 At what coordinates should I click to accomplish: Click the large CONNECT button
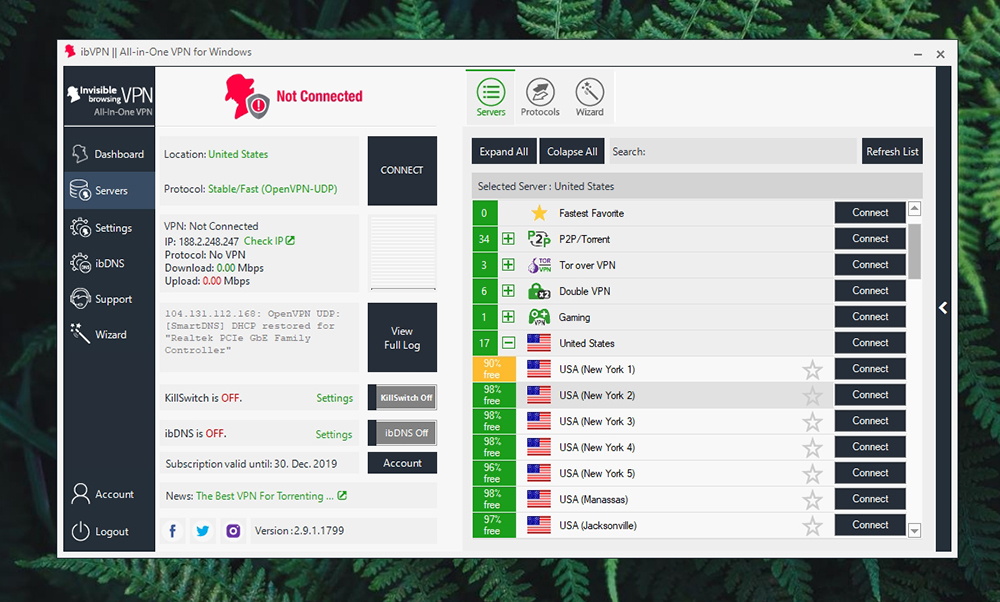click(402, 170)
